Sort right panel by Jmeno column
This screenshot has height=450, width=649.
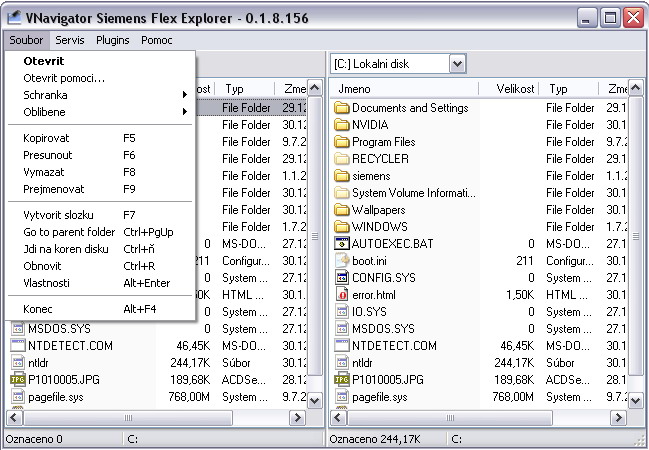point(404,89)
